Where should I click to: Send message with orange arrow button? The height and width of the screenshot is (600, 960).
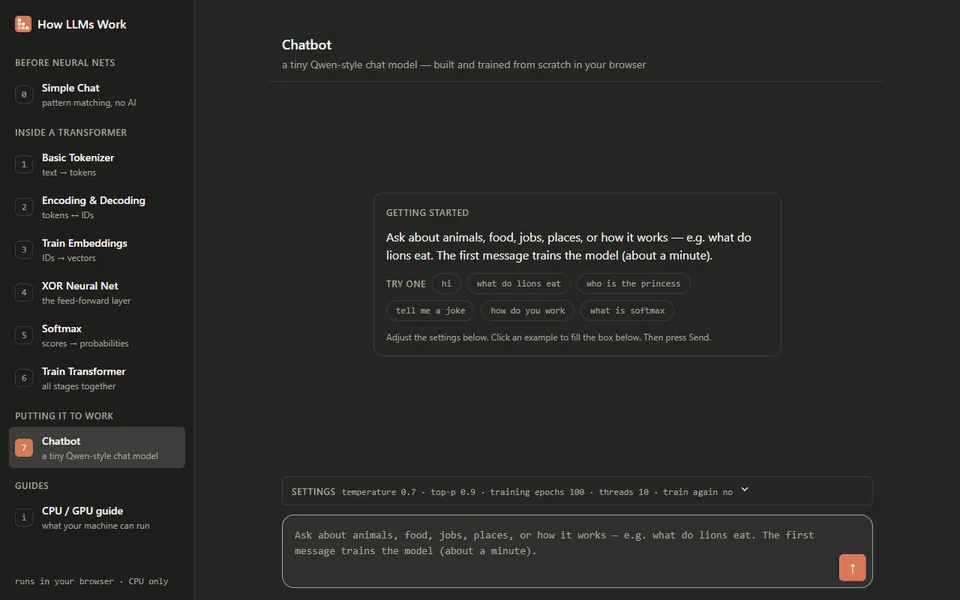[852, 568]
